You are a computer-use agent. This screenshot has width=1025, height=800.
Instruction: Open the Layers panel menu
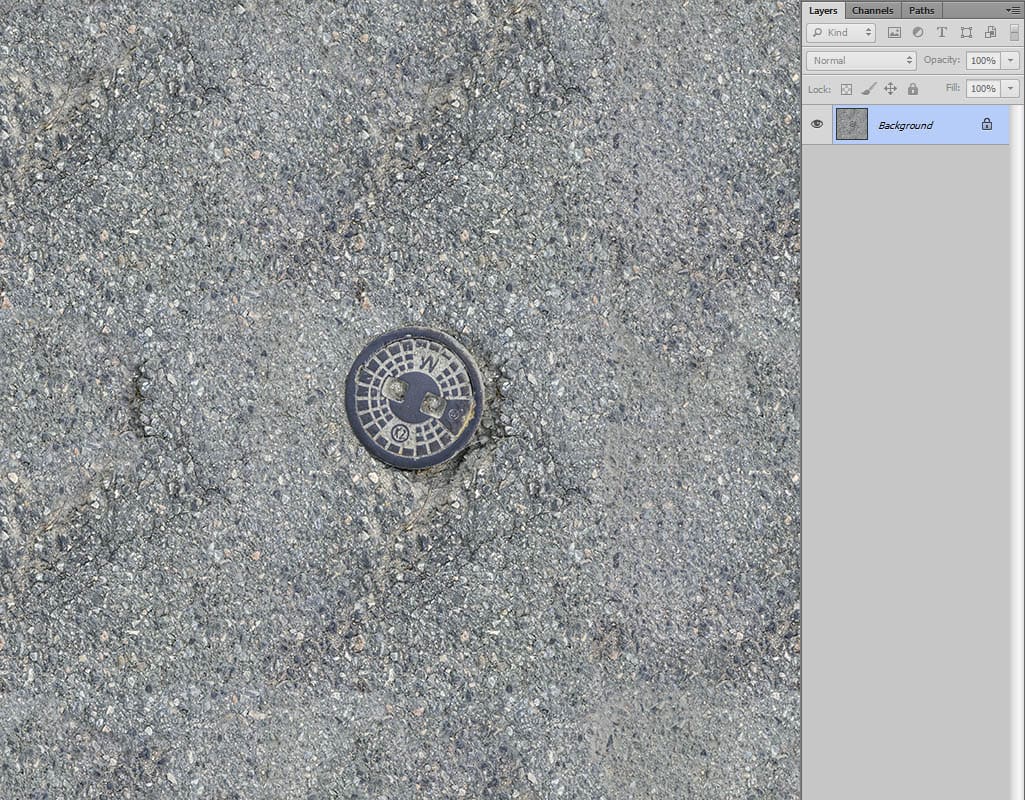[x=1013, y=10]
